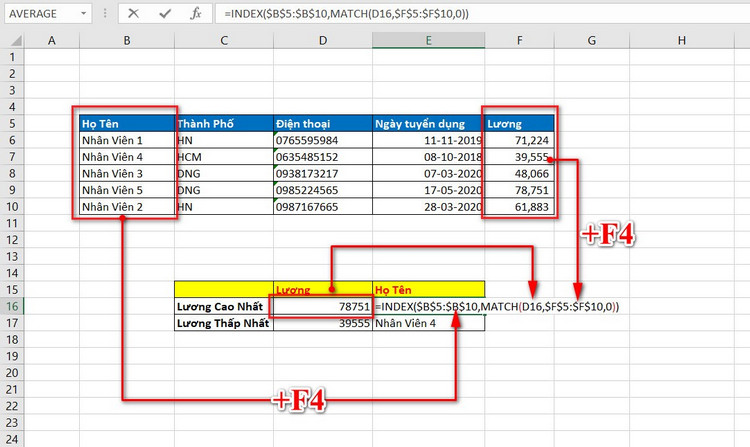Select date cell 11-11-2019
Viewport: 750px width, 447px height.
coord(429,141)
